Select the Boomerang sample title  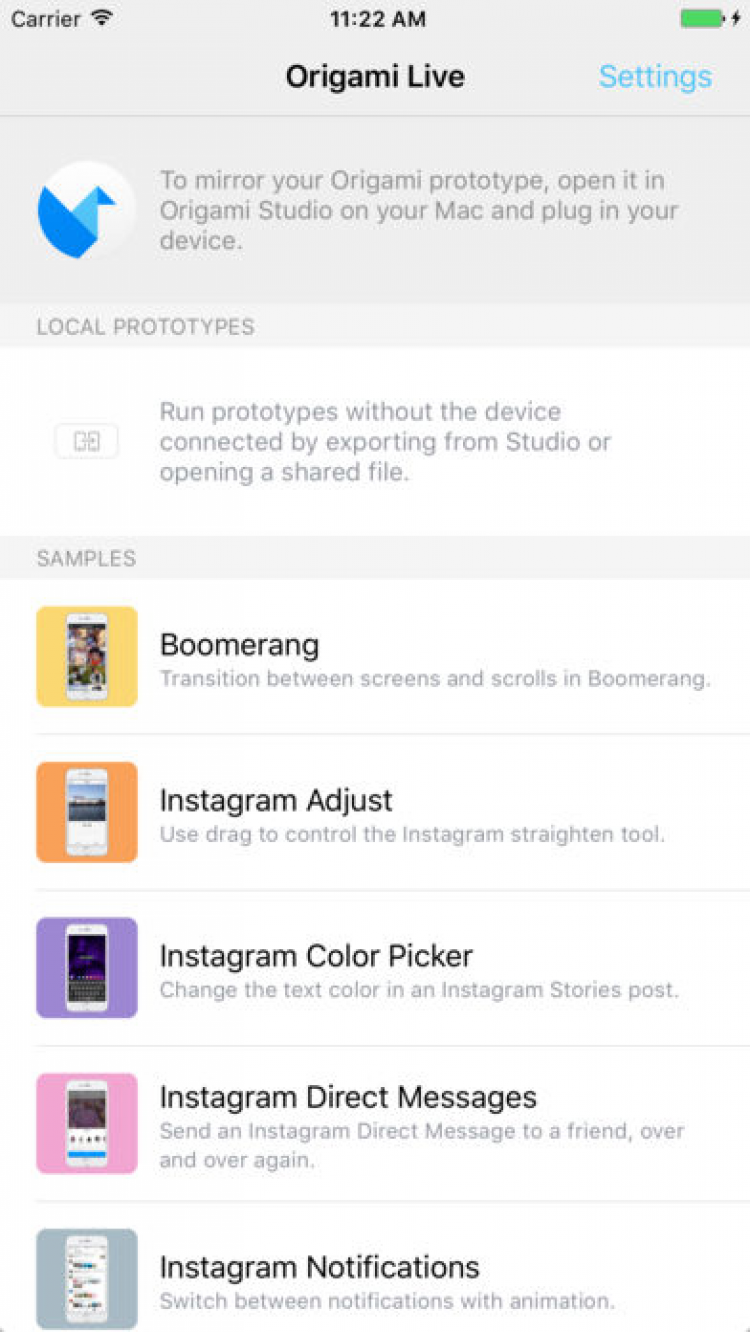(240, 645)
